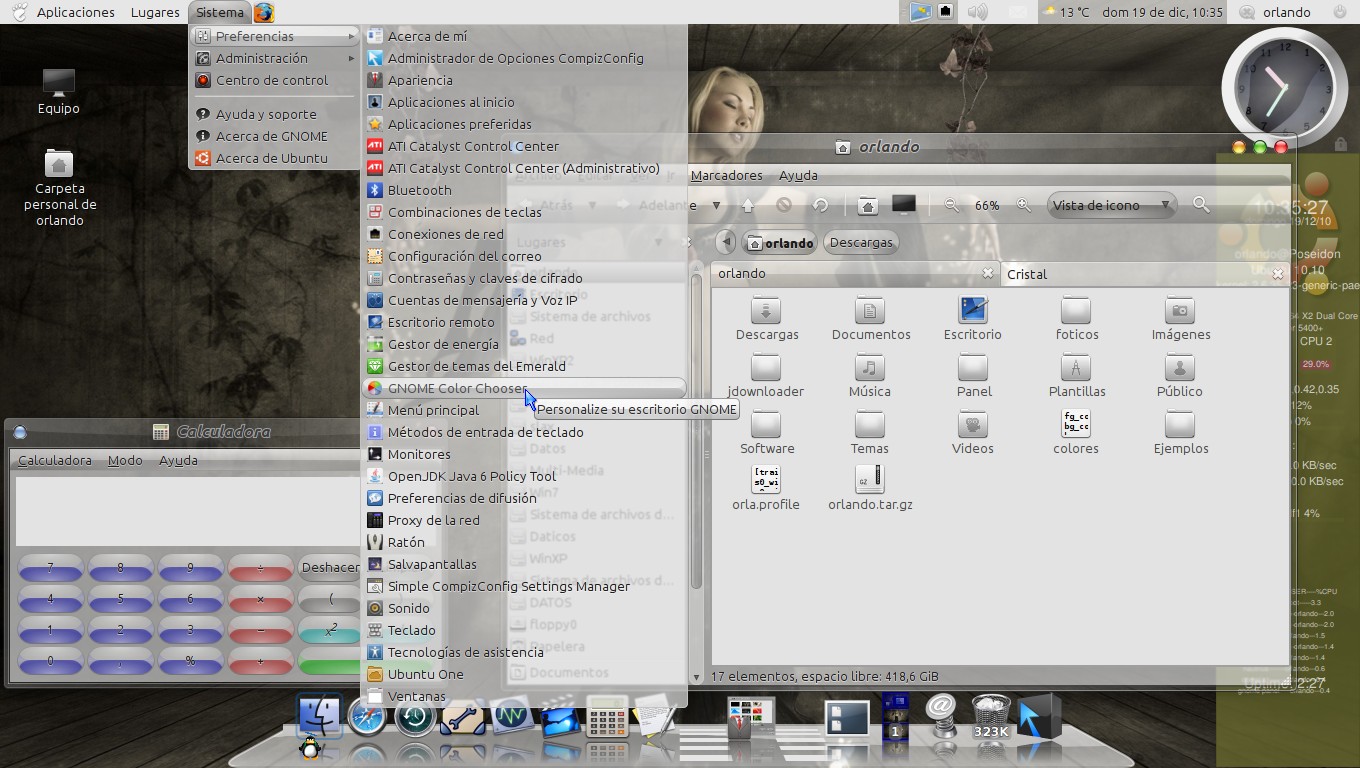Open Modo menu in Calculadora
This screenshot has width=1360, height=768.
point(125,460)
